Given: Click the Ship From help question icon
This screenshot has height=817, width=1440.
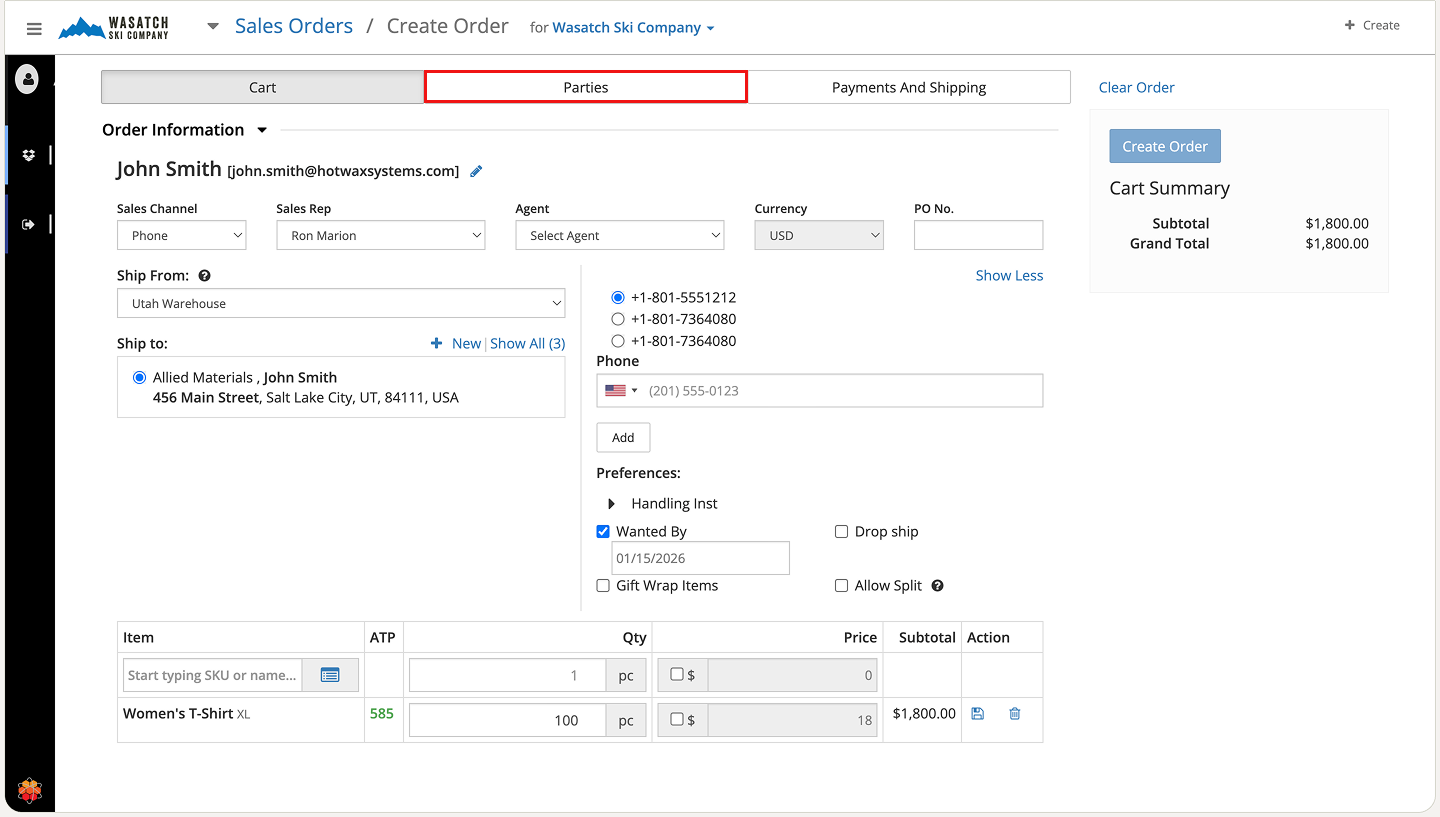Looking at the screenshot, I should coord(204,276).
